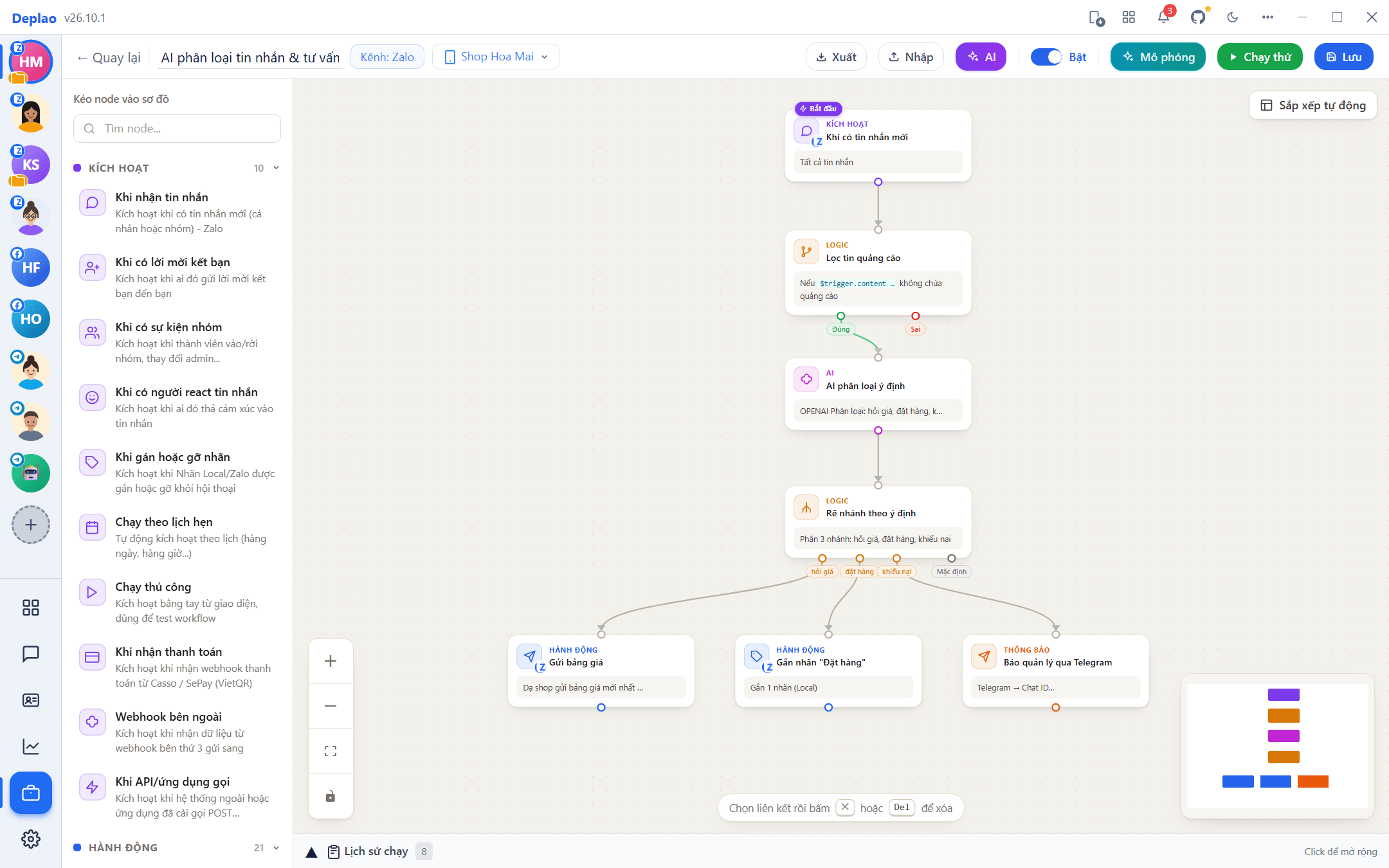1389x868 pixels.
Task: Click the add device icon in title bar
Action: click(x=1096, y=17)
